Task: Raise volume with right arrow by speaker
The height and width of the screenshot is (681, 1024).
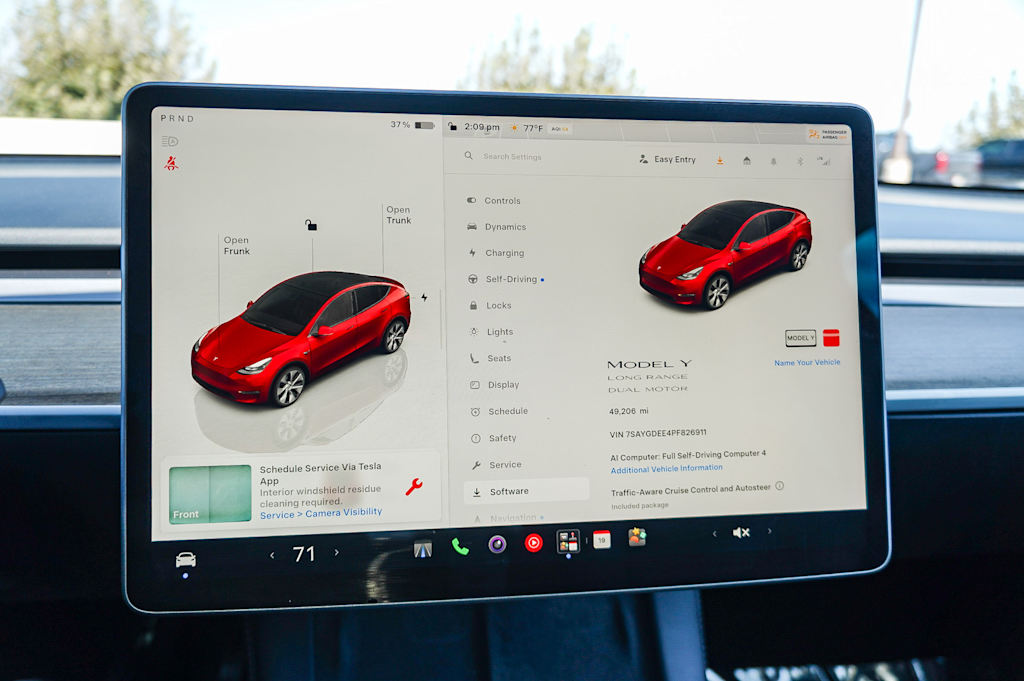Action: pos(769,531)
